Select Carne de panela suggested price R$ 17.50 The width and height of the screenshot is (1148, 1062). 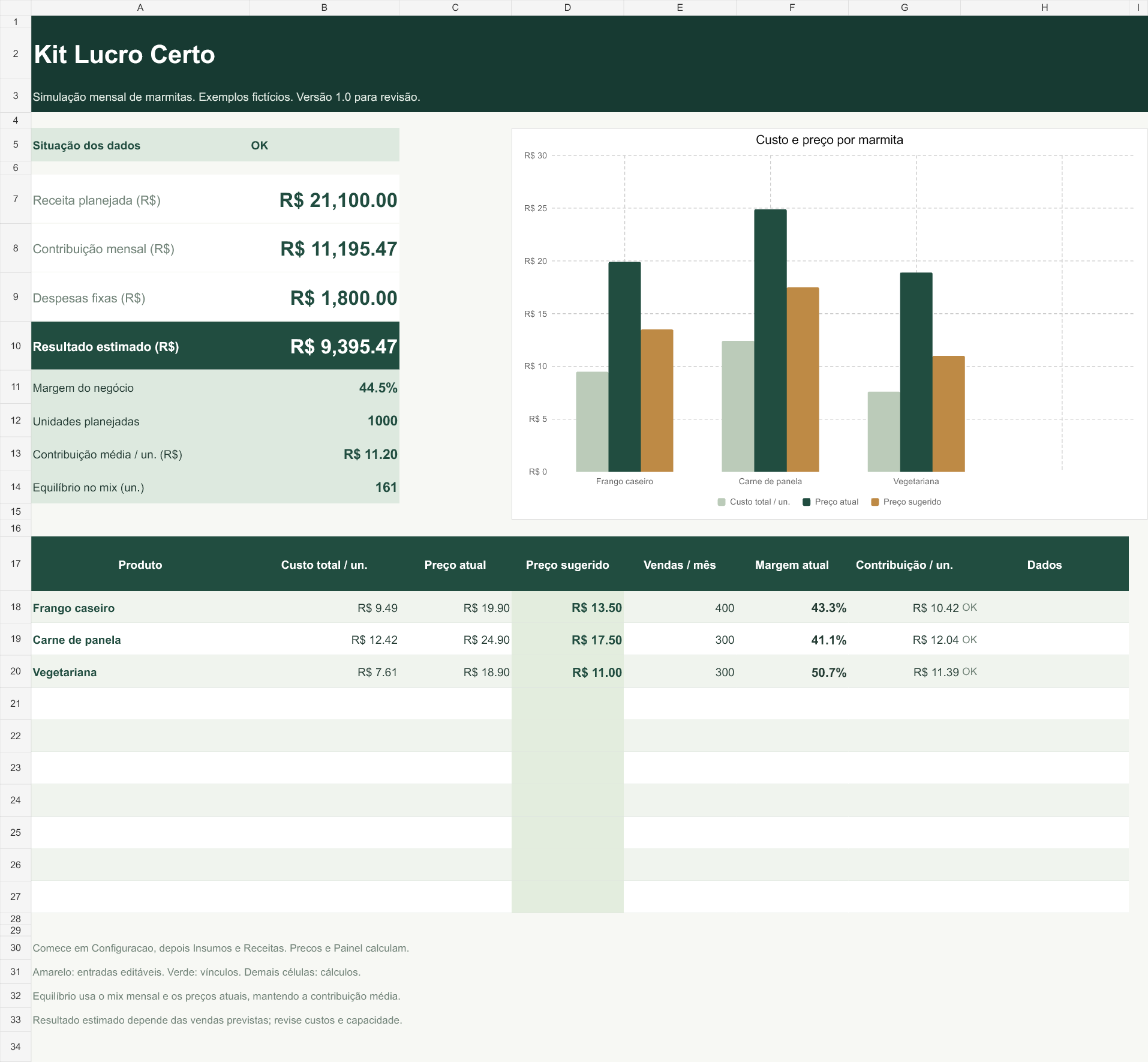click(567, 640)
